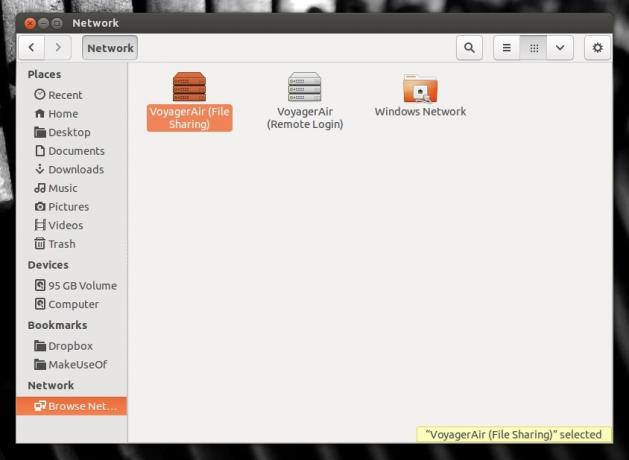Open the MakeUseOf bookmark folder
This screenshot has width=629, height=460.
pos(71,364)
